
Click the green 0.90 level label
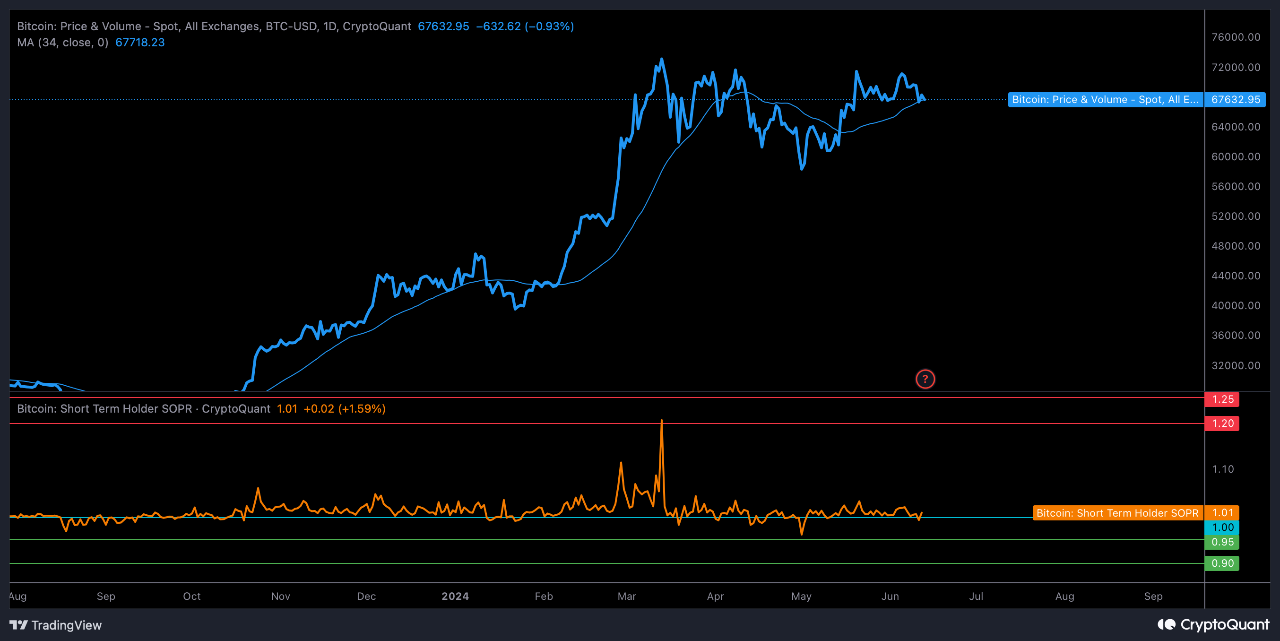tap(1222, 563)
